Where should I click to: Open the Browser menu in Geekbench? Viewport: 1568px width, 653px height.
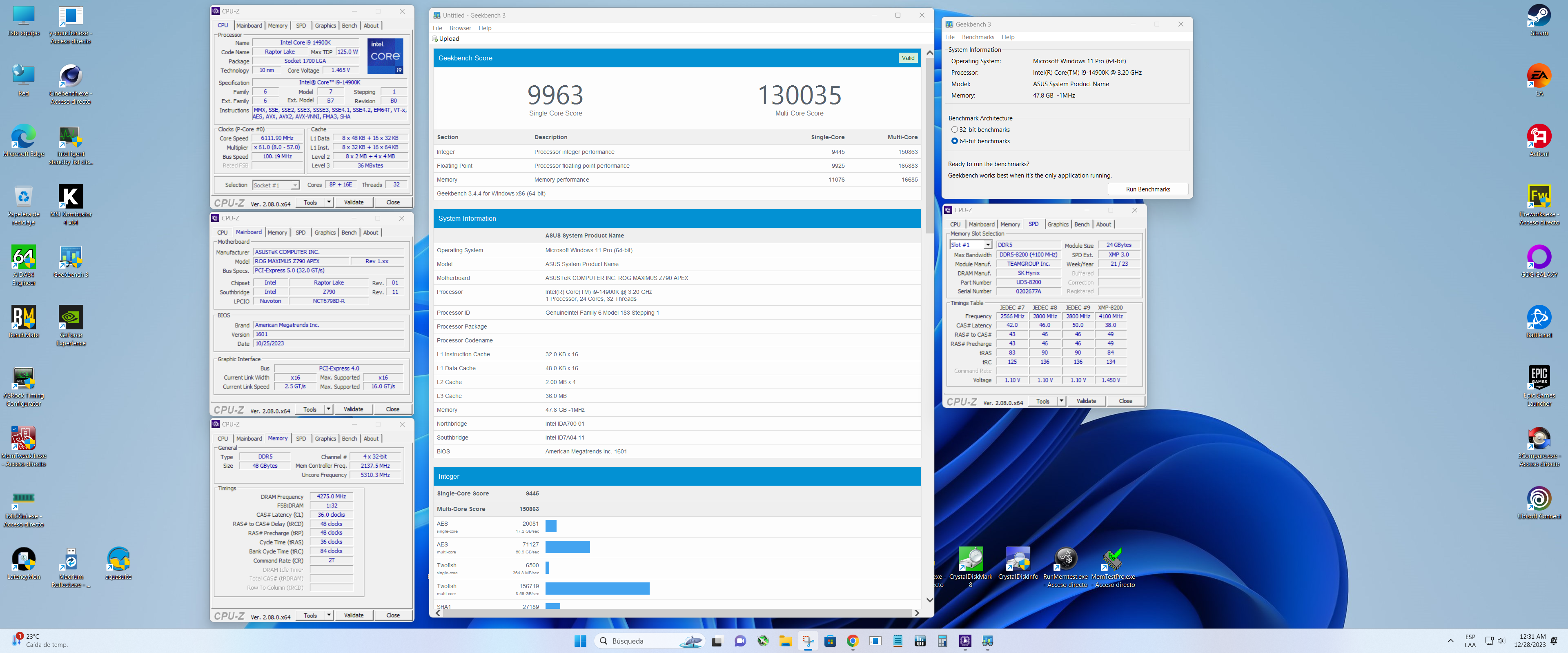point(460,28)
